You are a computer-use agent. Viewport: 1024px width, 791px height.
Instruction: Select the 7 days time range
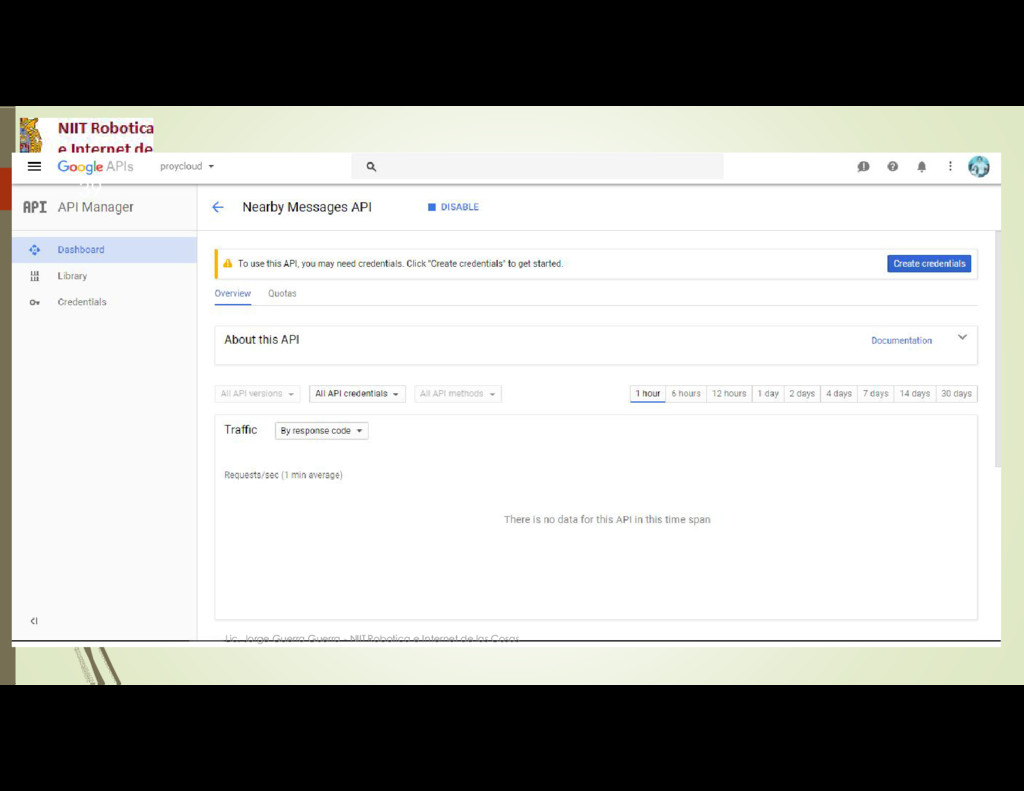pyautogui.click(x=876, y=394)
